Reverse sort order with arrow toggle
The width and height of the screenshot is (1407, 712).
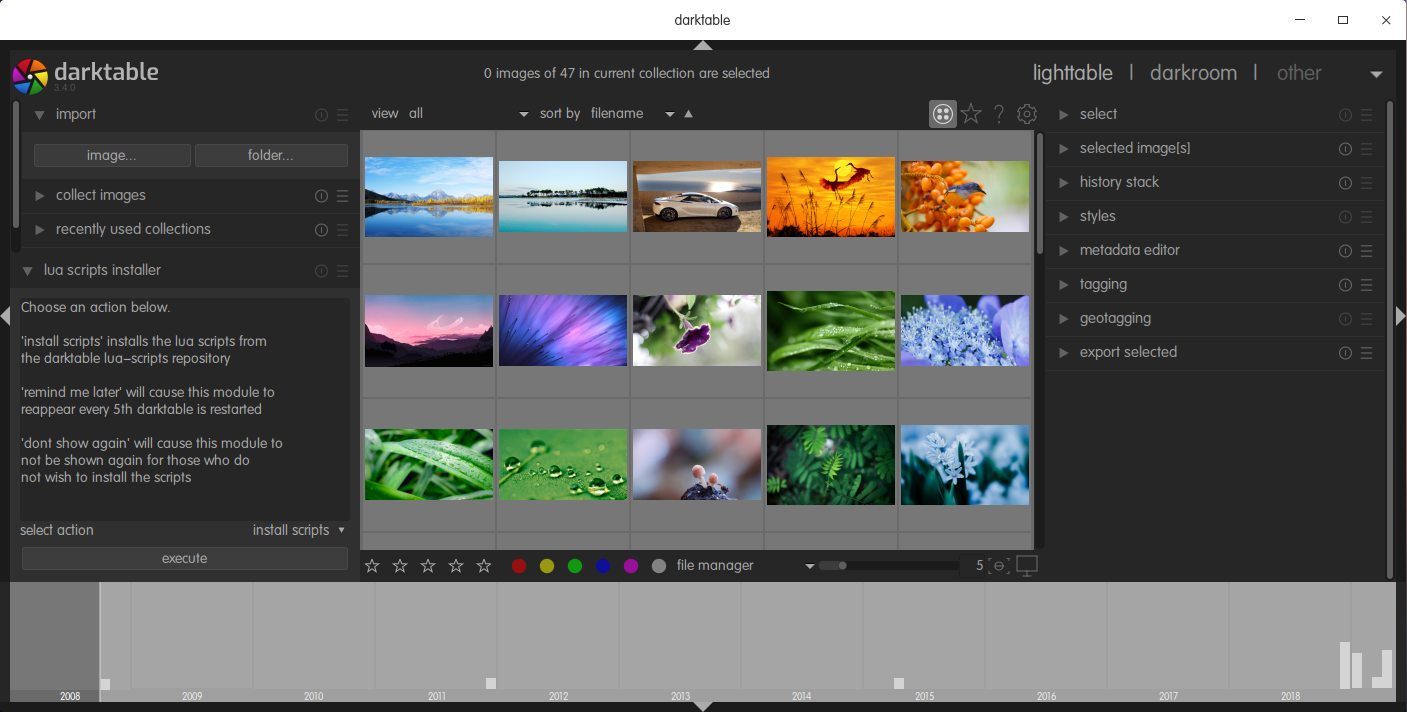(688, 114)
